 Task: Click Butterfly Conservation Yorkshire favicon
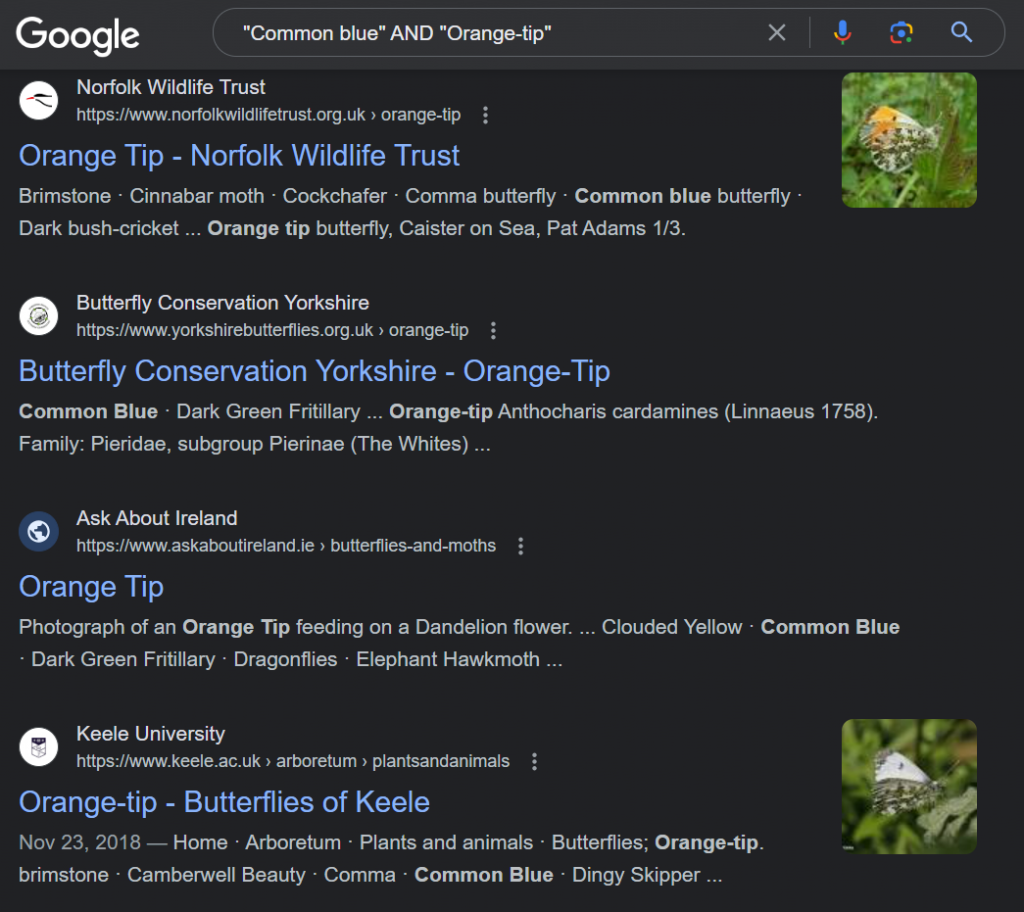point(39,316)
